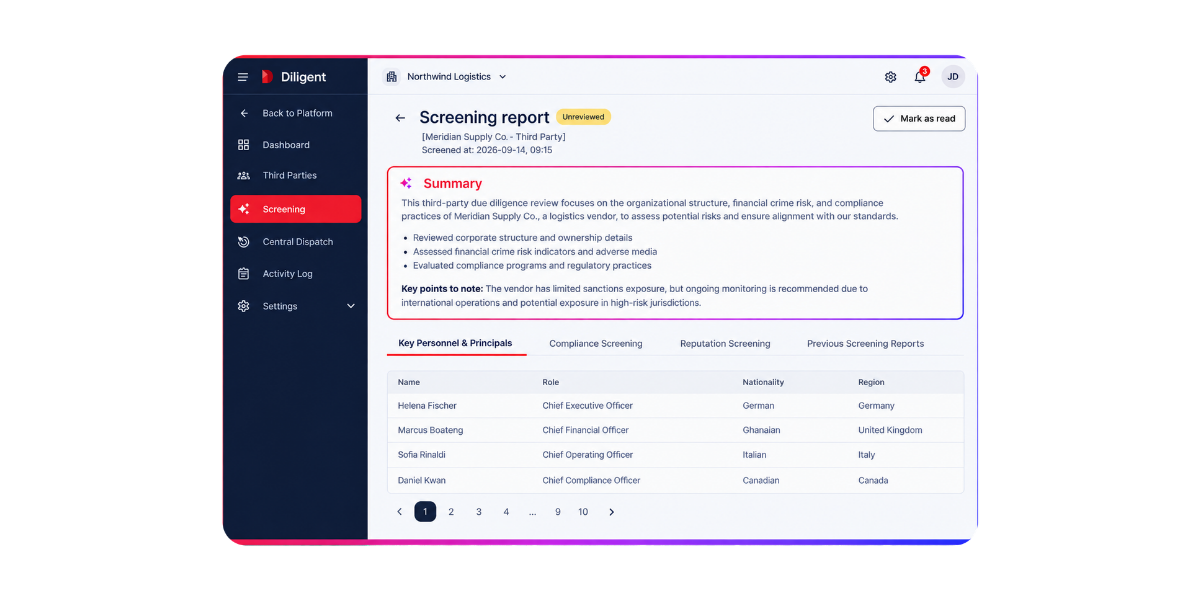Image resolution: width=1200 pixels, height=600 pixels.
Task: Open Third Parties people icon
Action: pyautogui.click(x=243, y=176)
